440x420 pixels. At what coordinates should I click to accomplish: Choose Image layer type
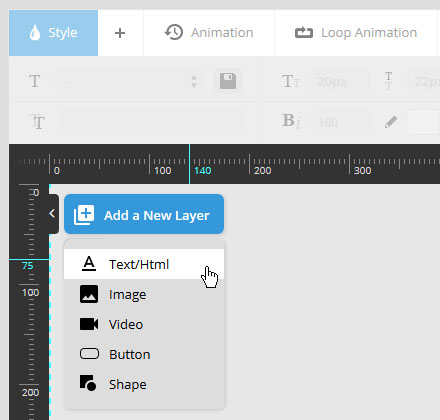(144, 294)
